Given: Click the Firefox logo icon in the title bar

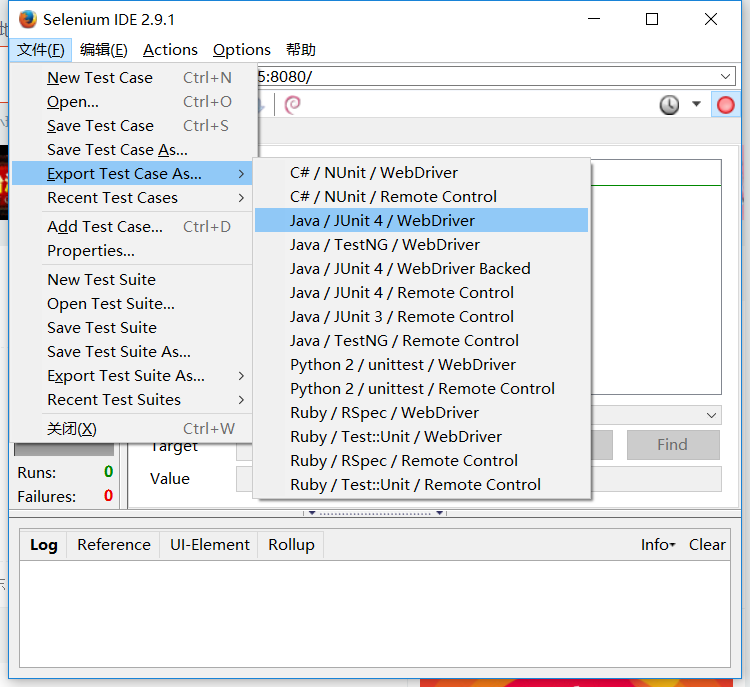Looking at the screenshot, I should coord(28,19).
